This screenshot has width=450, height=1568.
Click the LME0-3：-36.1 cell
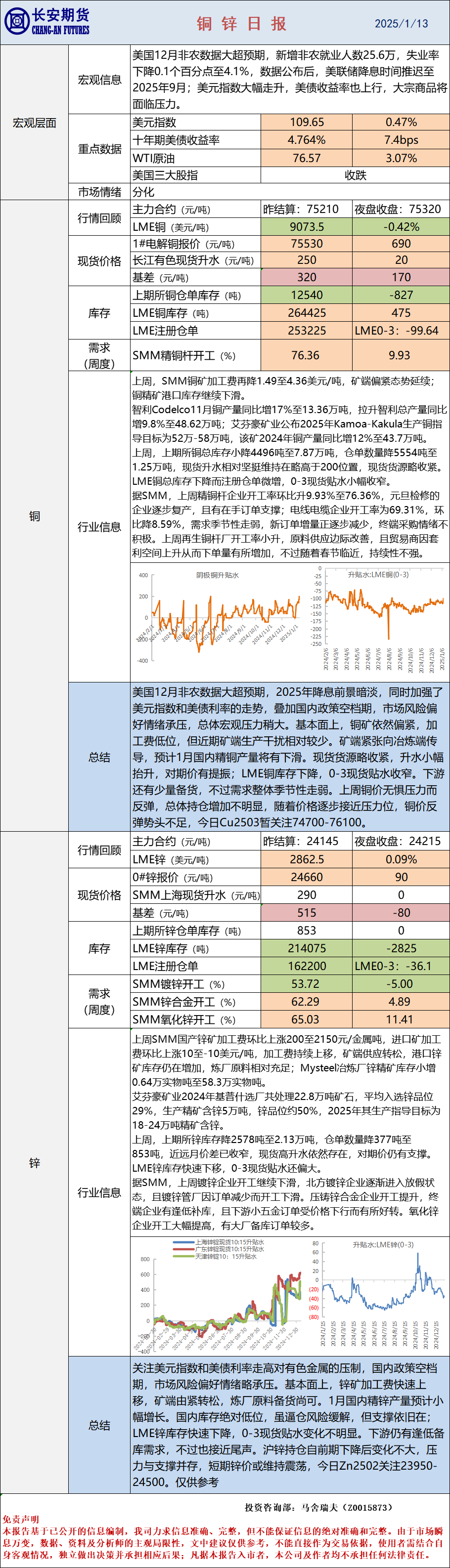(x=401, y=966)
